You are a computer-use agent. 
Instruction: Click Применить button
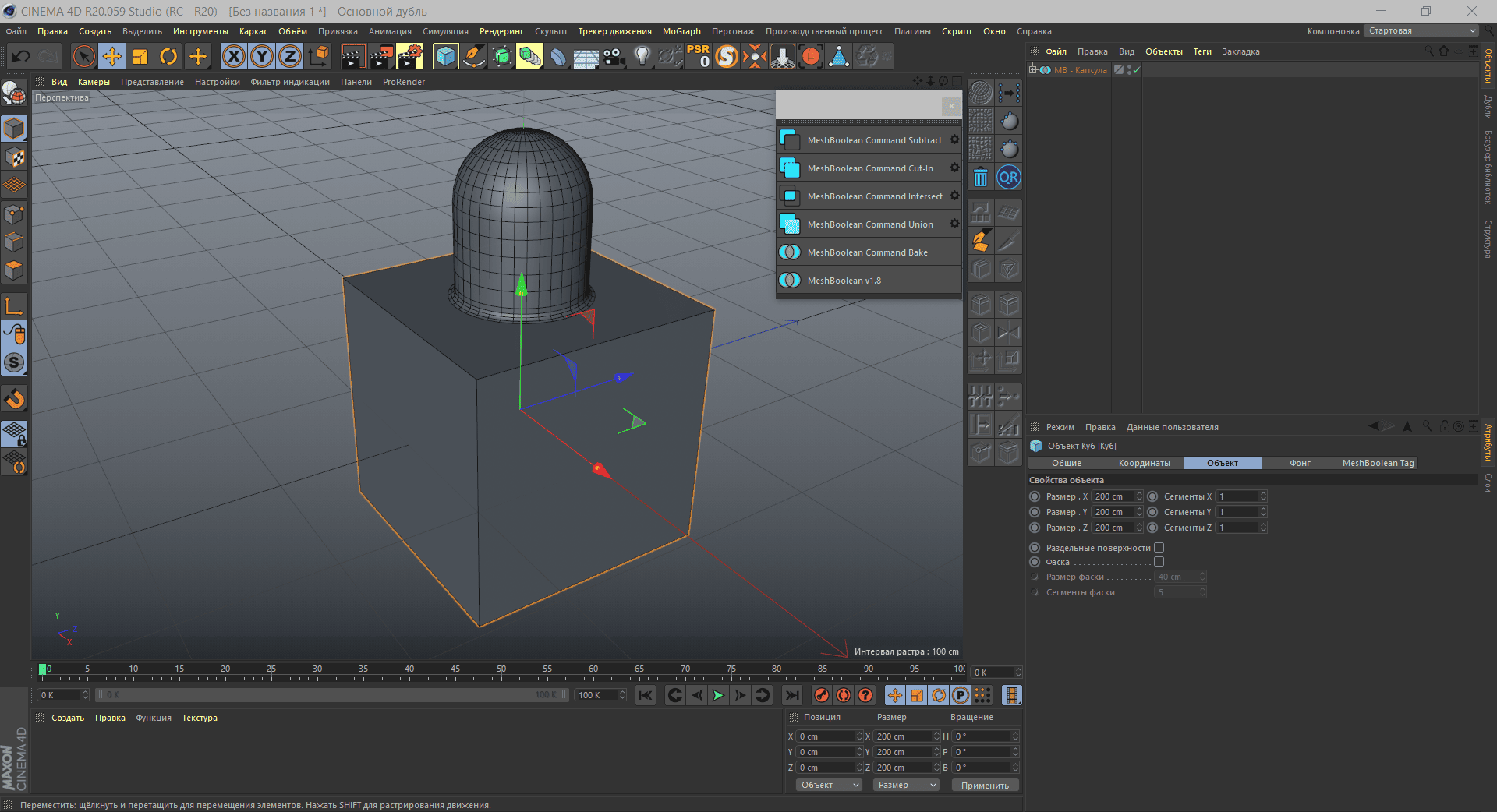[x=985, y=785]
